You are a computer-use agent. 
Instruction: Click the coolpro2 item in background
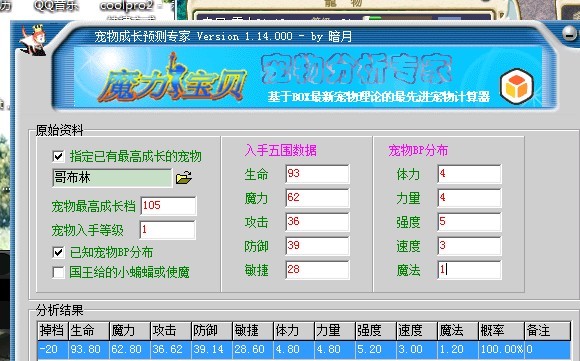point(126,6)
